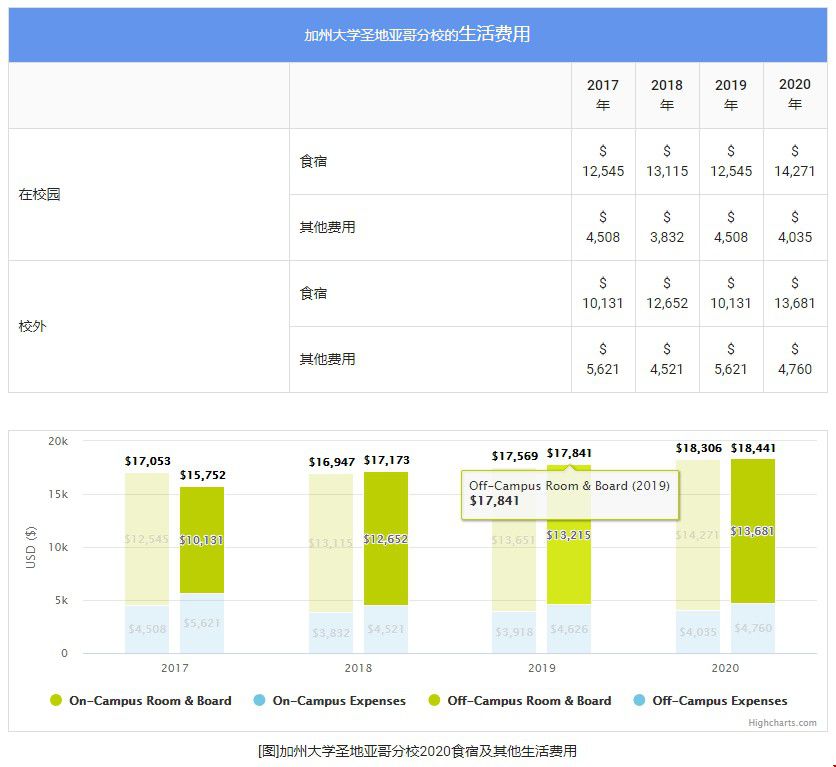Toggle the On-Campus Room & Board legend label
This screenshot has height=767, width=836.
(150, 701)
